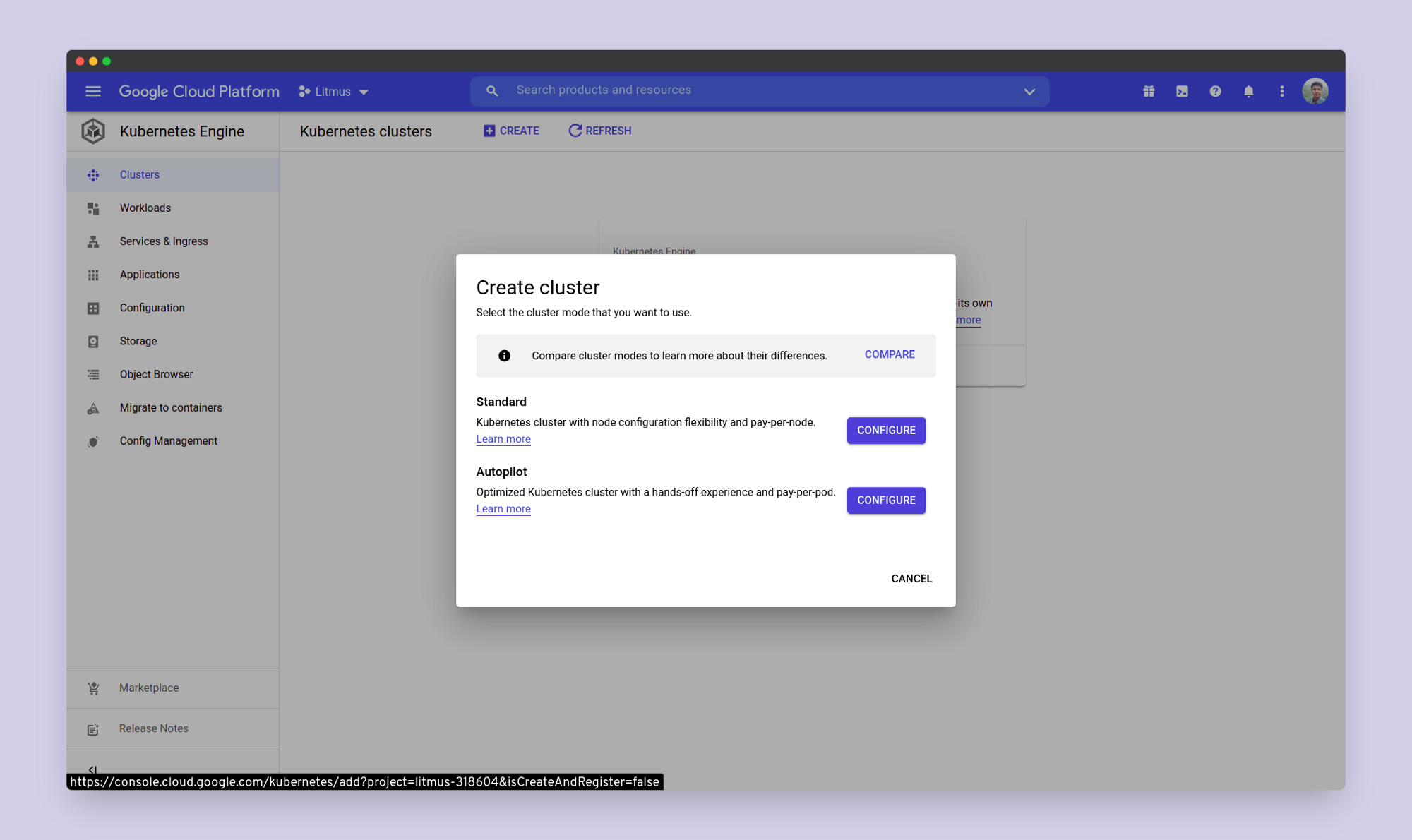This screenshot has width=1412, height=840.
Task: Click the Standard mode heading
Action: tap(501, 402)
